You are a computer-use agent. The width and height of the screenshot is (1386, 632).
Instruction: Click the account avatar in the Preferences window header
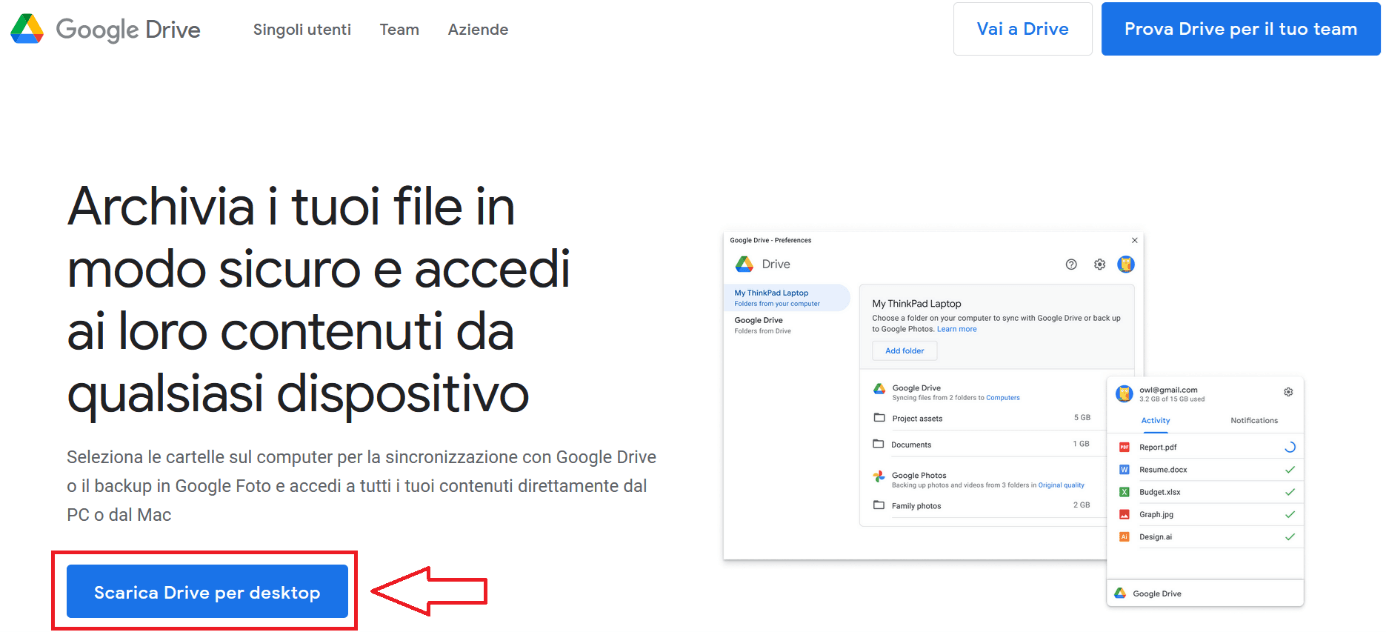tap(1126, 264)
